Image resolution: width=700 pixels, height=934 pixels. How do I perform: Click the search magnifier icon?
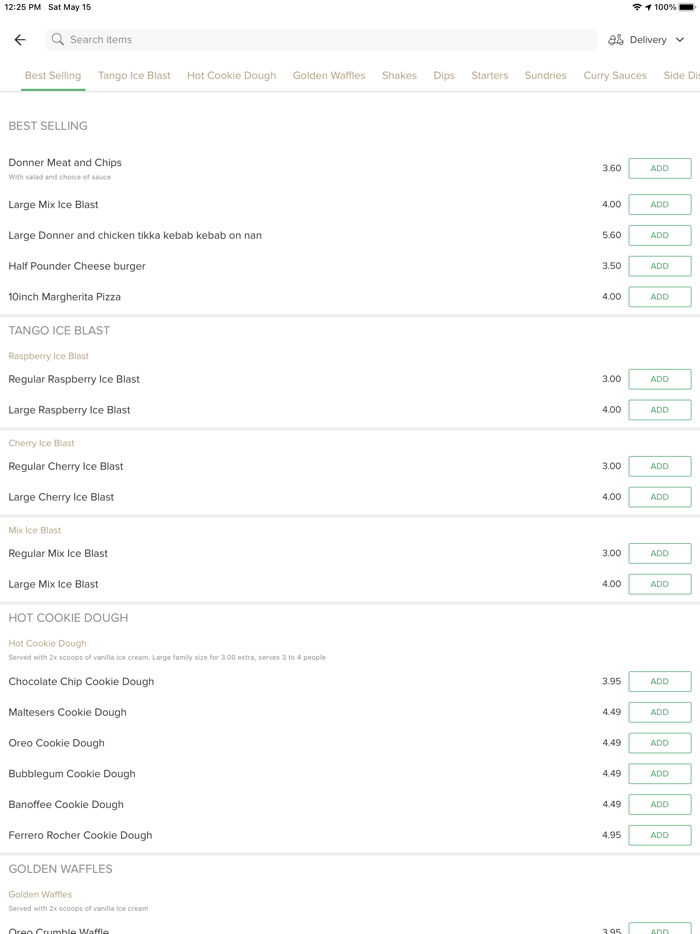58,40
